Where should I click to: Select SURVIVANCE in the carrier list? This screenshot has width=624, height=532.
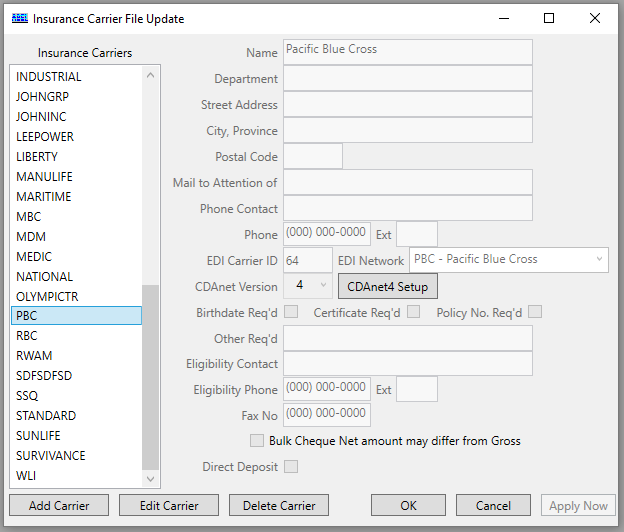[x=76, y=455]
